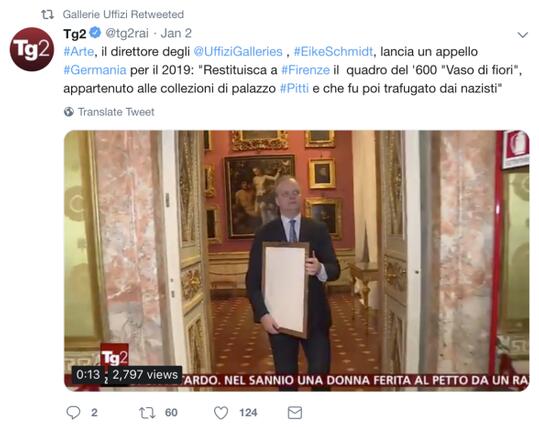
Task: Click the Gallerie Uffizi Retweeted label
Action: tap(123, 14)
